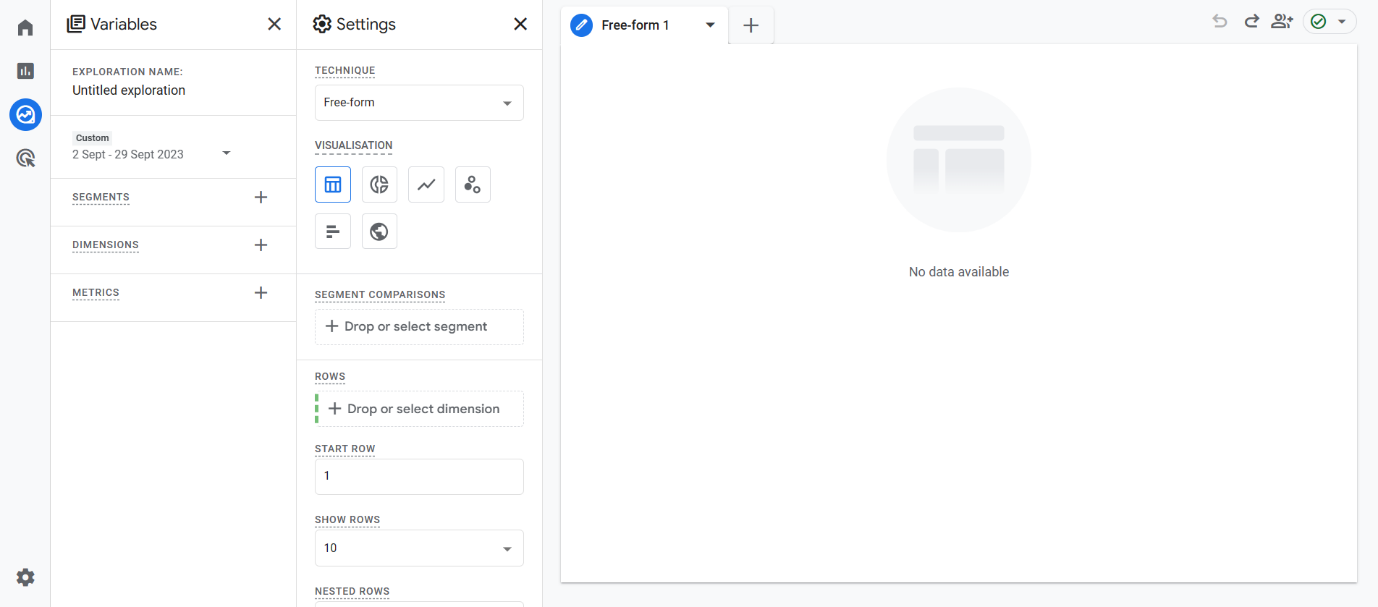Share exploration with the add-people icon
Screen dimensions: 1378x607
1281,21
